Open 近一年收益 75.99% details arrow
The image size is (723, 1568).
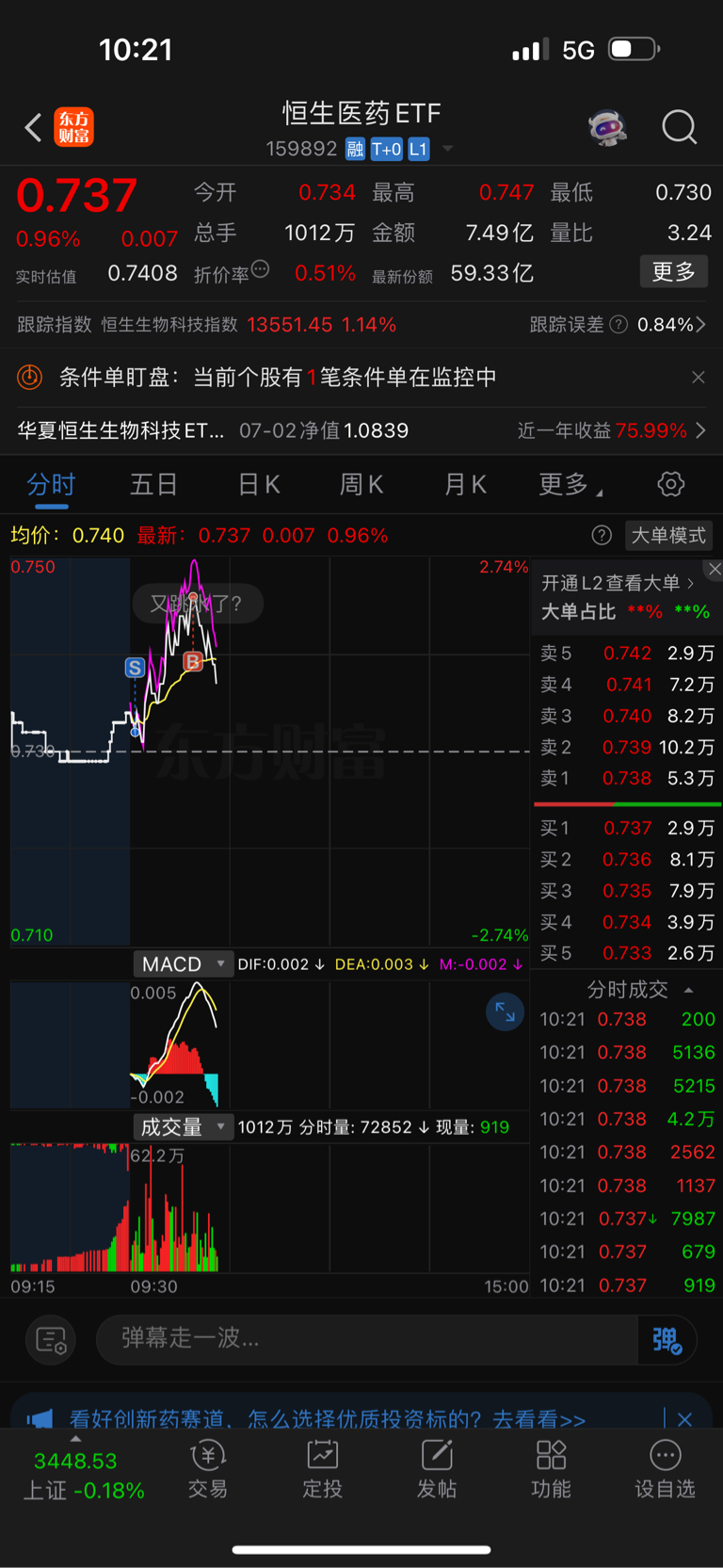click(700, 430)
